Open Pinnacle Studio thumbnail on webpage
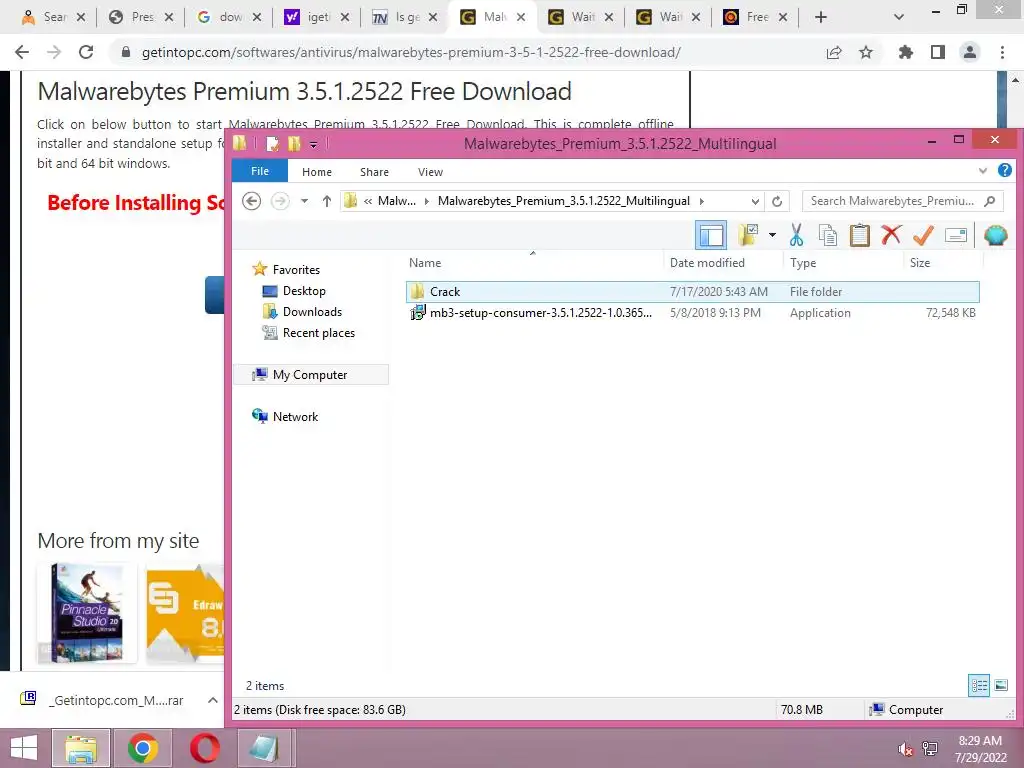1024x768 pixels. [x=88, y=613]
